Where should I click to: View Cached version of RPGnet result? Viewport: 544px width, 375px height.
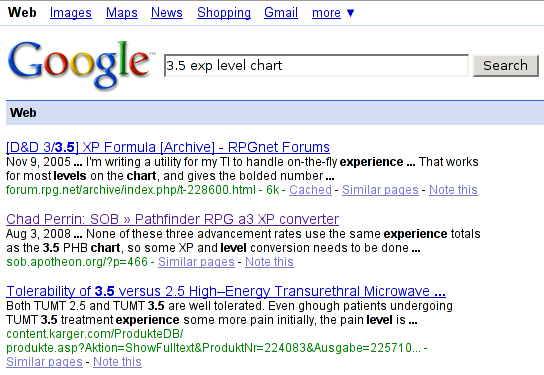click(x=311, y=190)
